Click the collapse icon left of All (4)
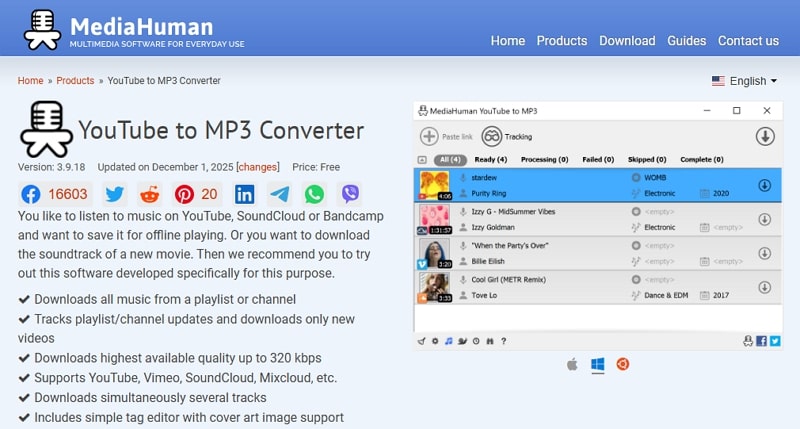The height and width of the screenshot is (429, 800). [422, 160]
